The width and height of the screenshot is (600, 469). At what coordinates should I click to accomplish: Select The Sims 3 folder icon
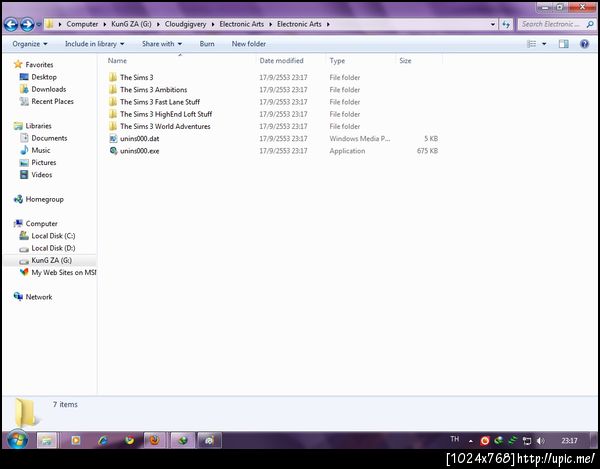(113, 77)
